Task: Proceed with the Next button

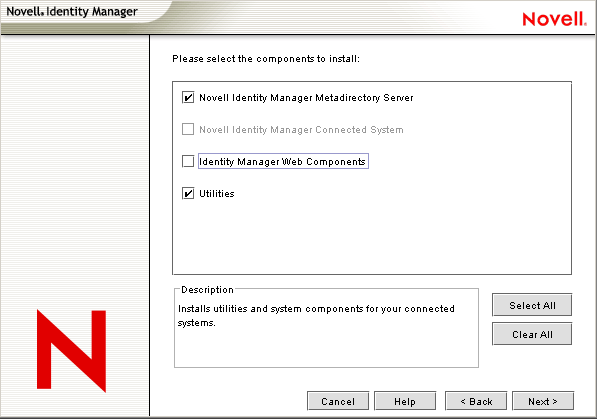Action: coord(543,401)
